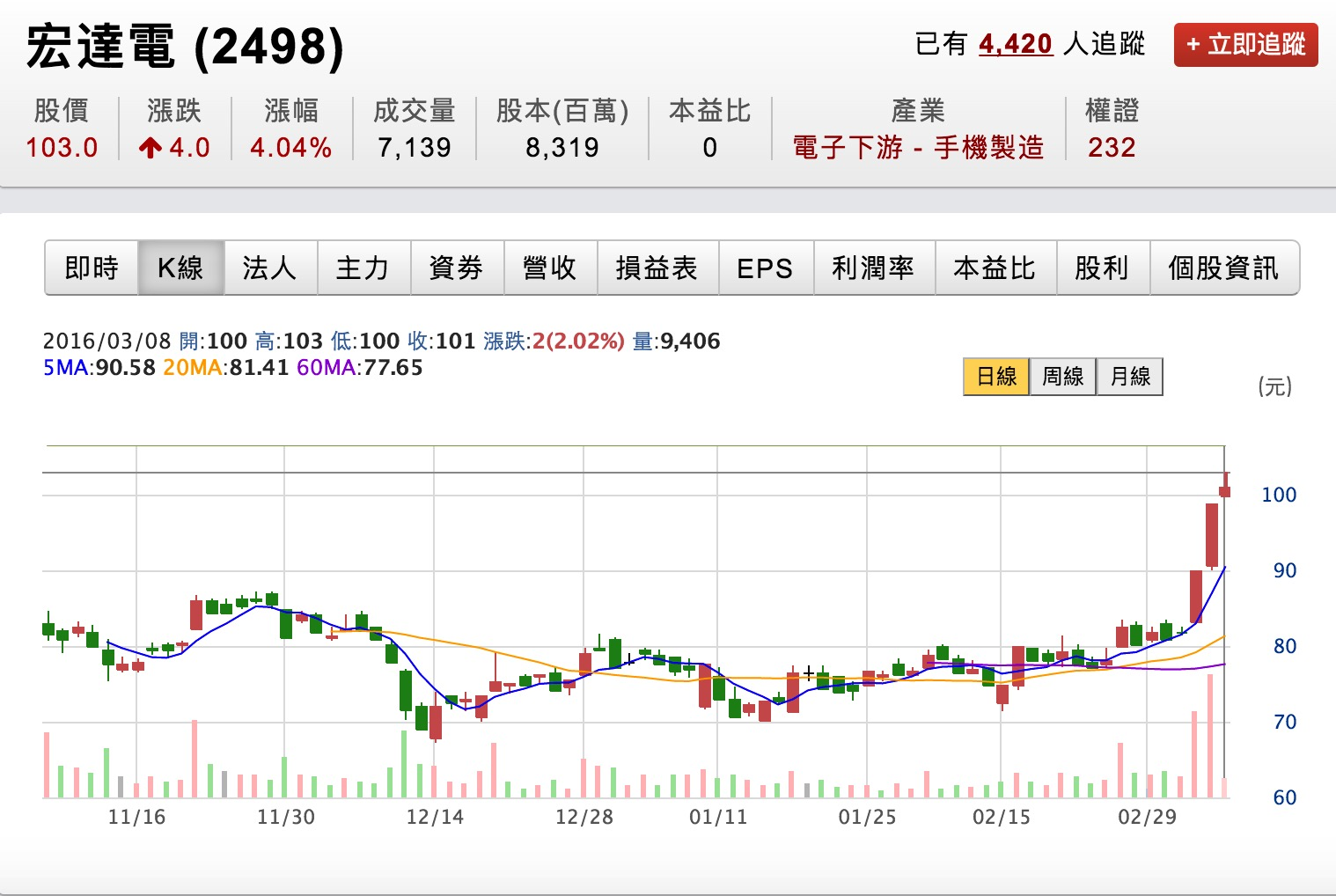Open the 232 warrants link
1336x896 pixels.
1112,147
